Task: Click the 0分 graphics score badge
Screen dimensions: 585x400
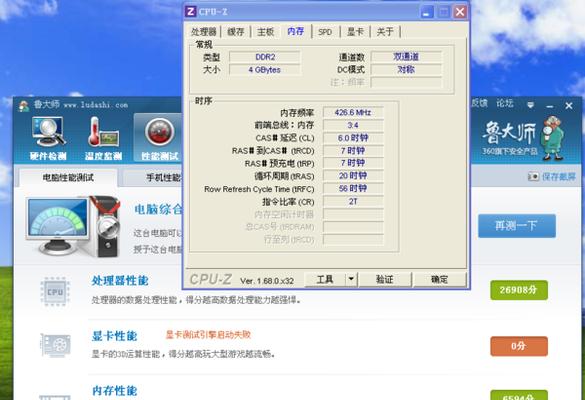Action: click(519, 346)
